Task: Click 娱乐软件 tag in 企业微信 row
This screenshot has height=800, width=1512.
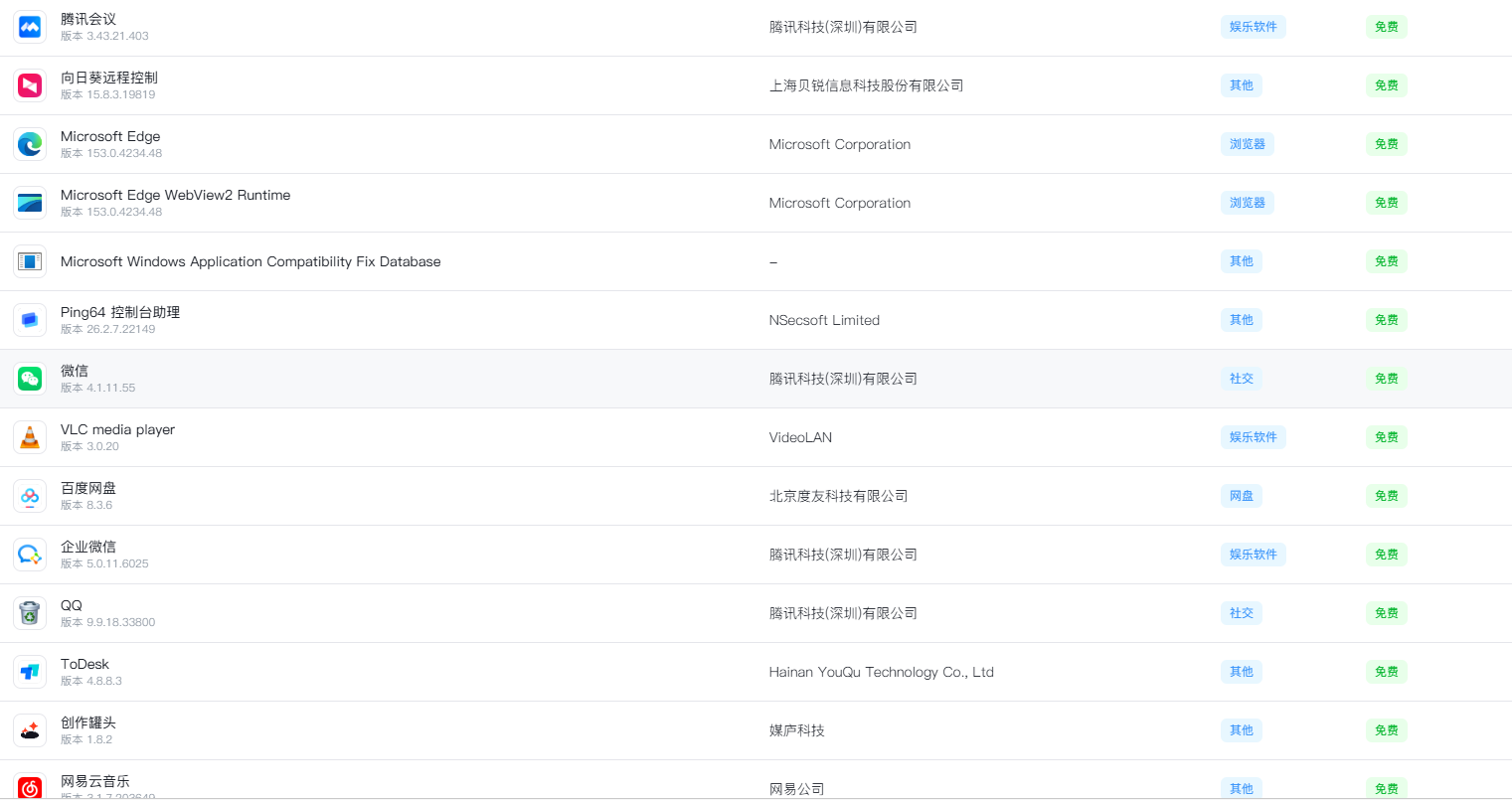Action: tap(1253, 555)
